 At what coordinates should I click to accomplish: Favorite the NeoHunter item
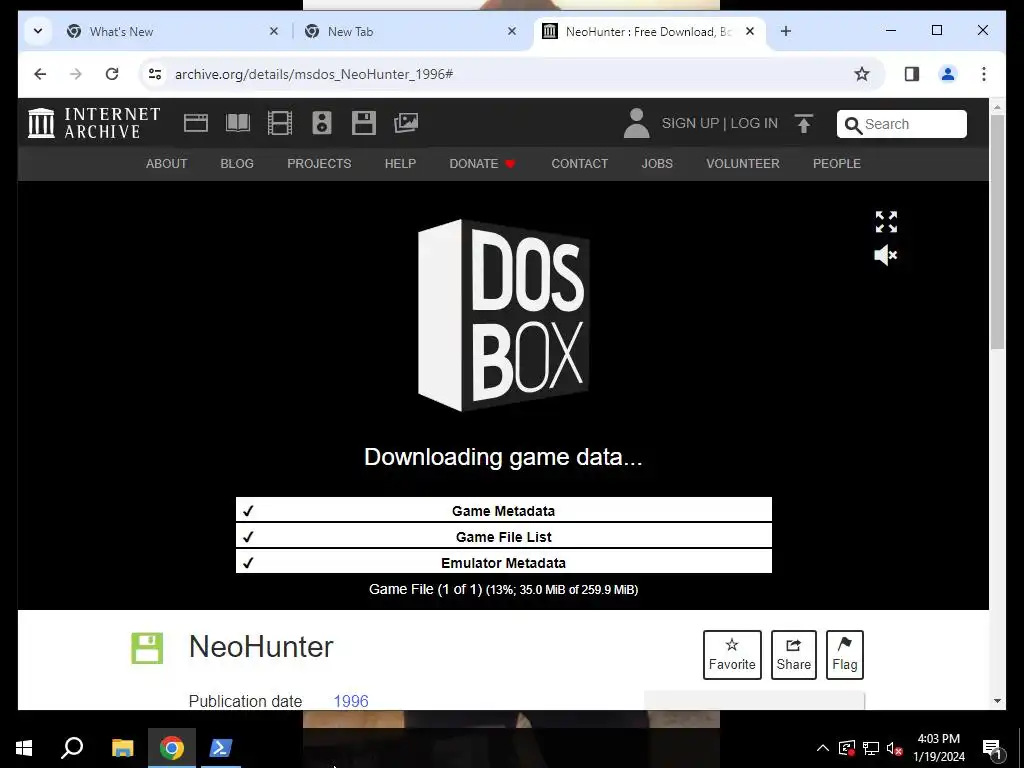click(732, 654)
